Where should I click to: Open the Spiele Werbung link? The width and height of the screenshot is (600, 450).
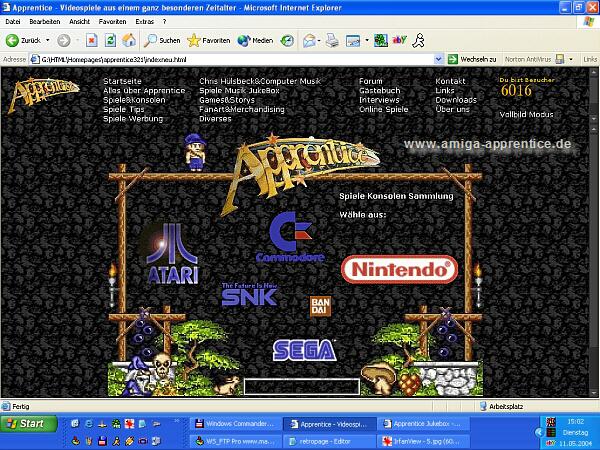point(133,119)
